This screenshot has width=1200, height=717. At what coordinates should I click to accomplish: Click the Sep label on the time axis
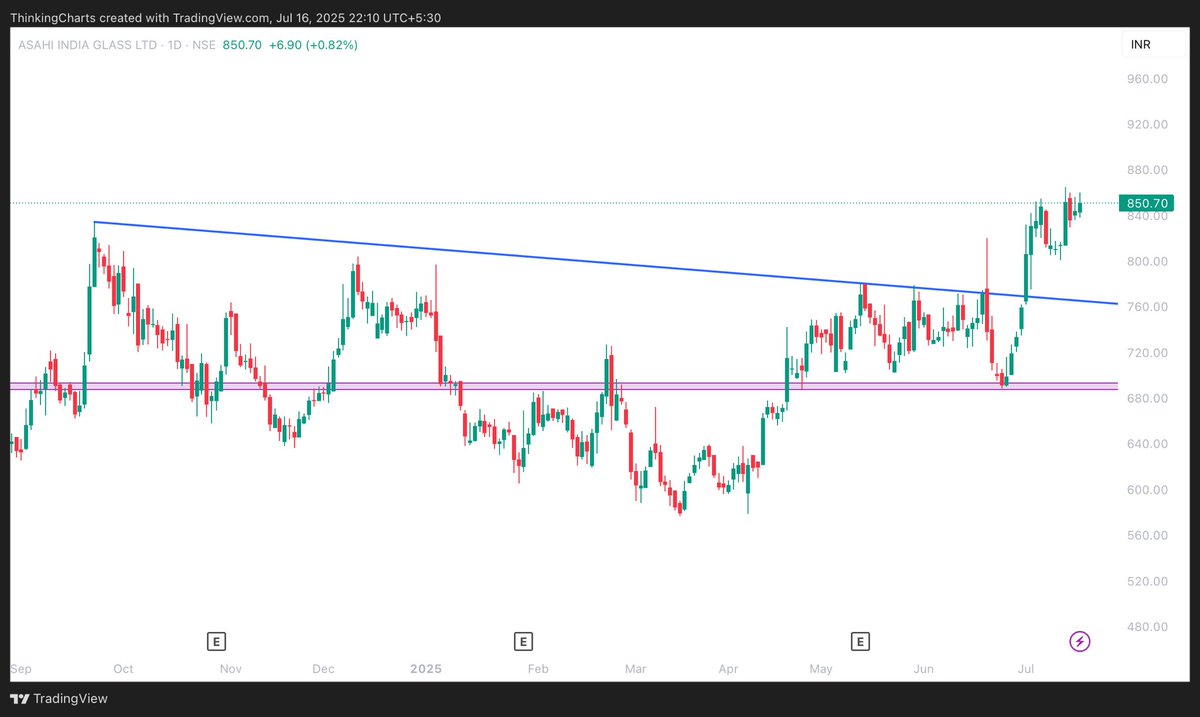(21, 669)
